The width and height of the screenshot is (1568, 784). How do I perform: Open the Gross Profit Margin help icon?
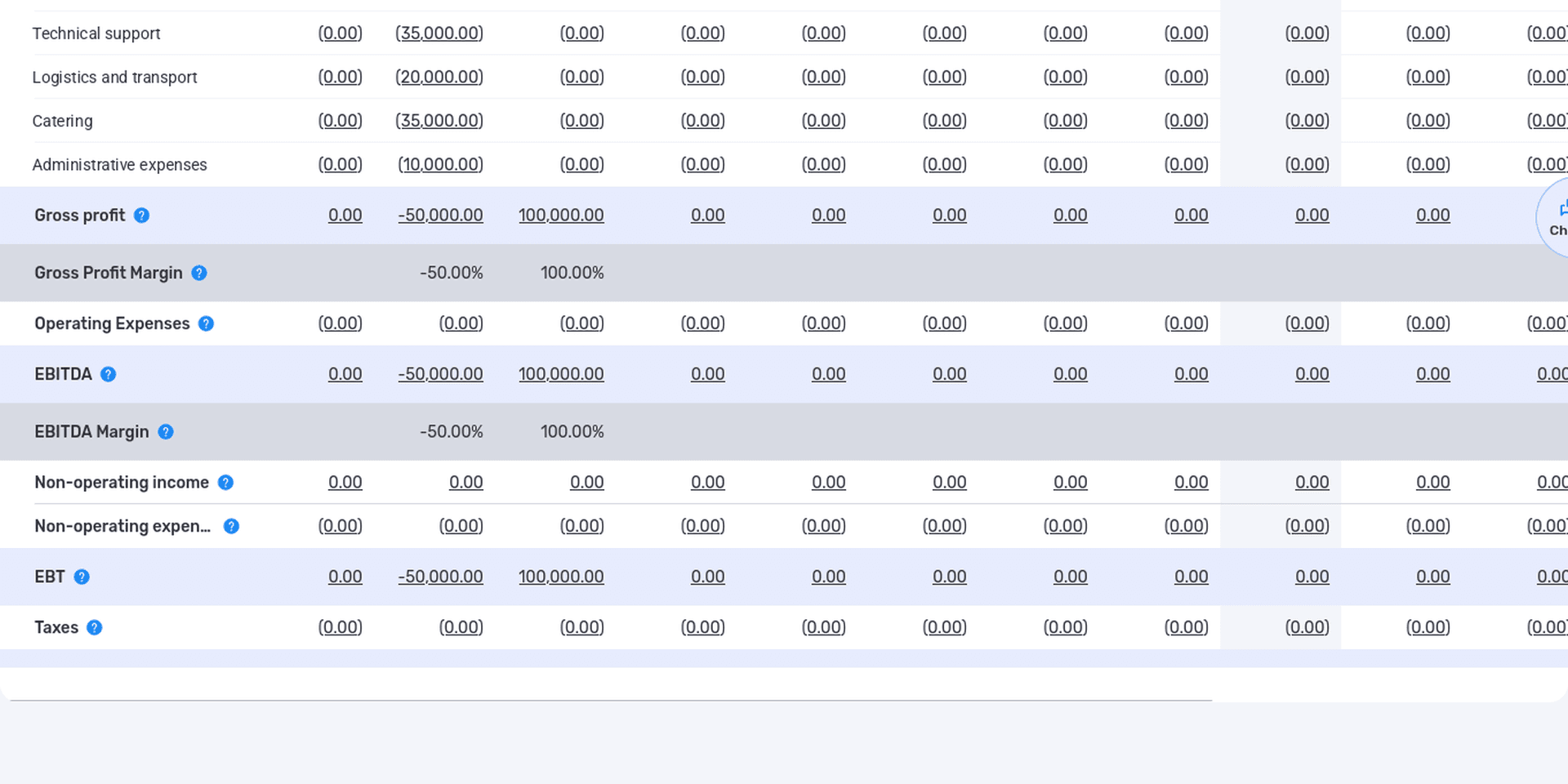[x=199, y=273]
